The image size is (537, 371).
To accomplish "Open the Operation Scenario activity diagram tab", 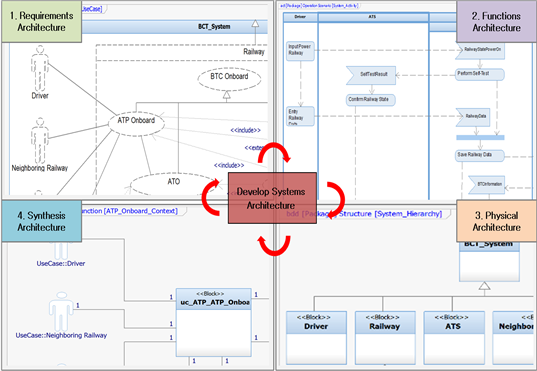I will 319,5.
